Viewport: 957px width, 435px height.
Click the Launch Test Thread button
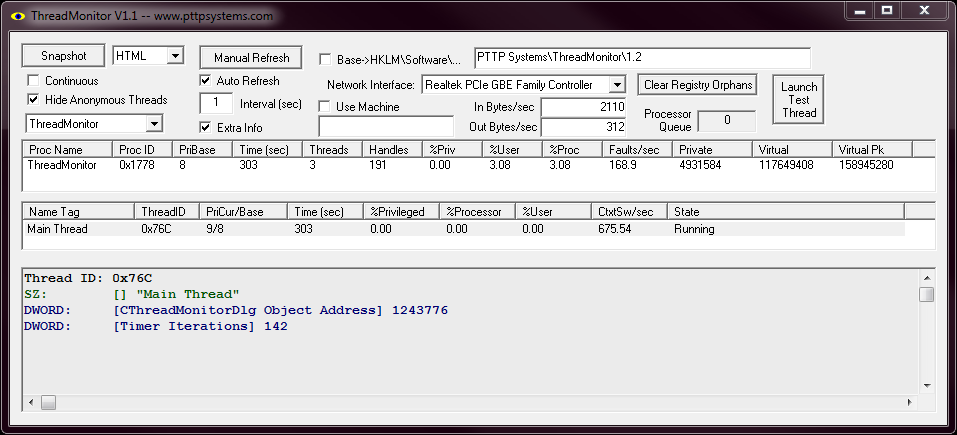coord(799,100)
